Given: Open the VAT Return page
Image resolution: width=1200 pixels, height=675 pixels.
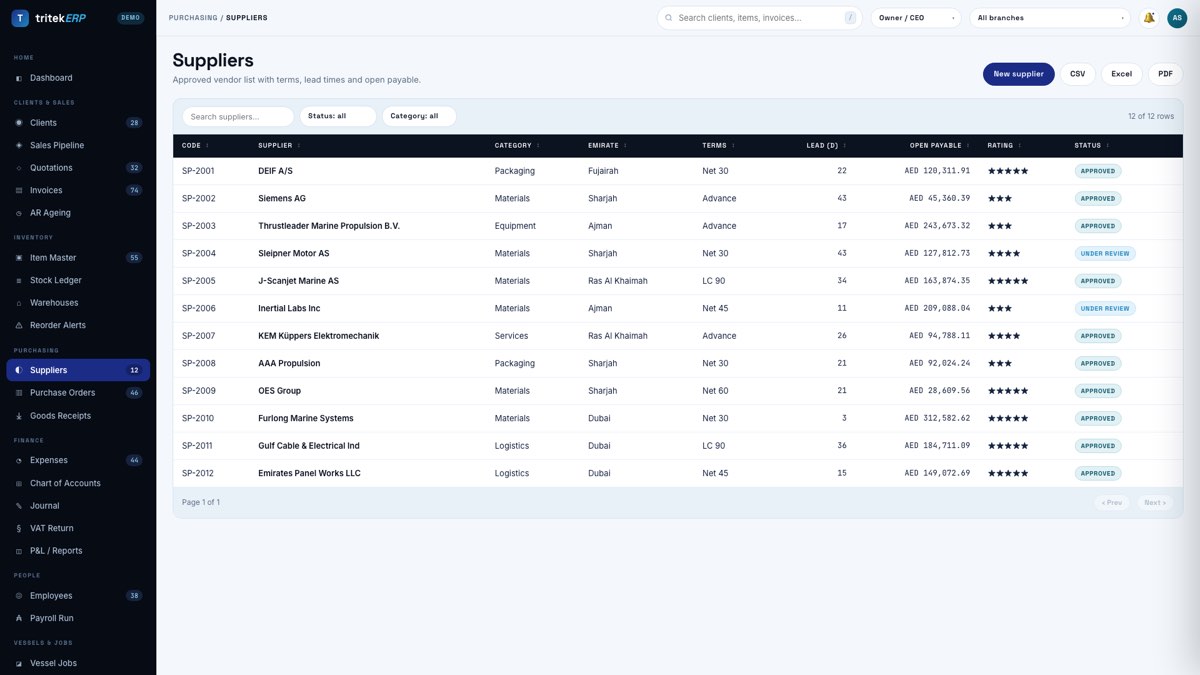Looking at the screenshot, I should (x=78, y=528).
